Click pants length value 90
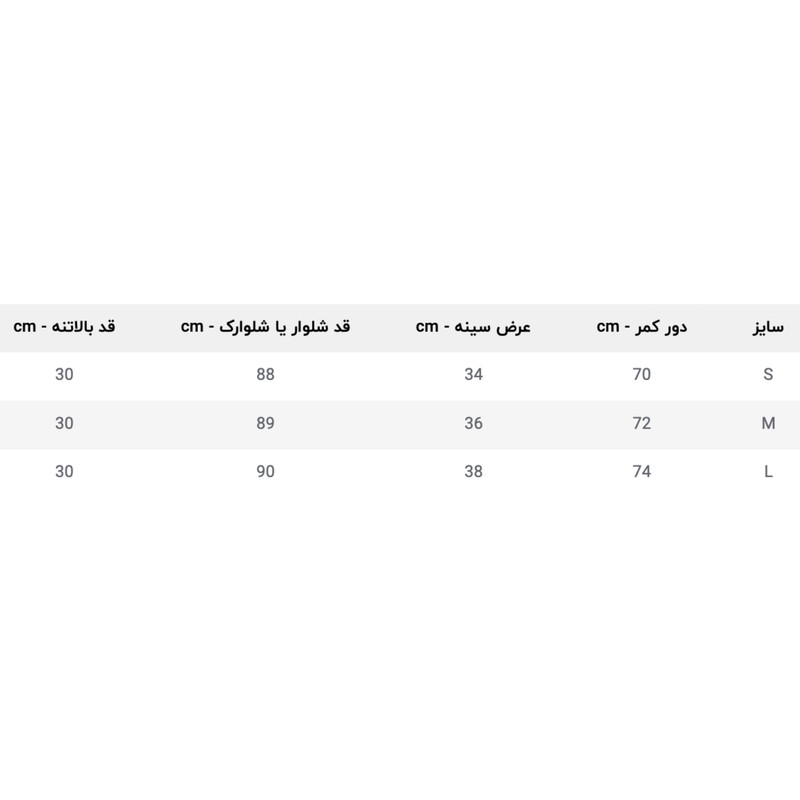 pyautogui.click(x=265, y=471)
